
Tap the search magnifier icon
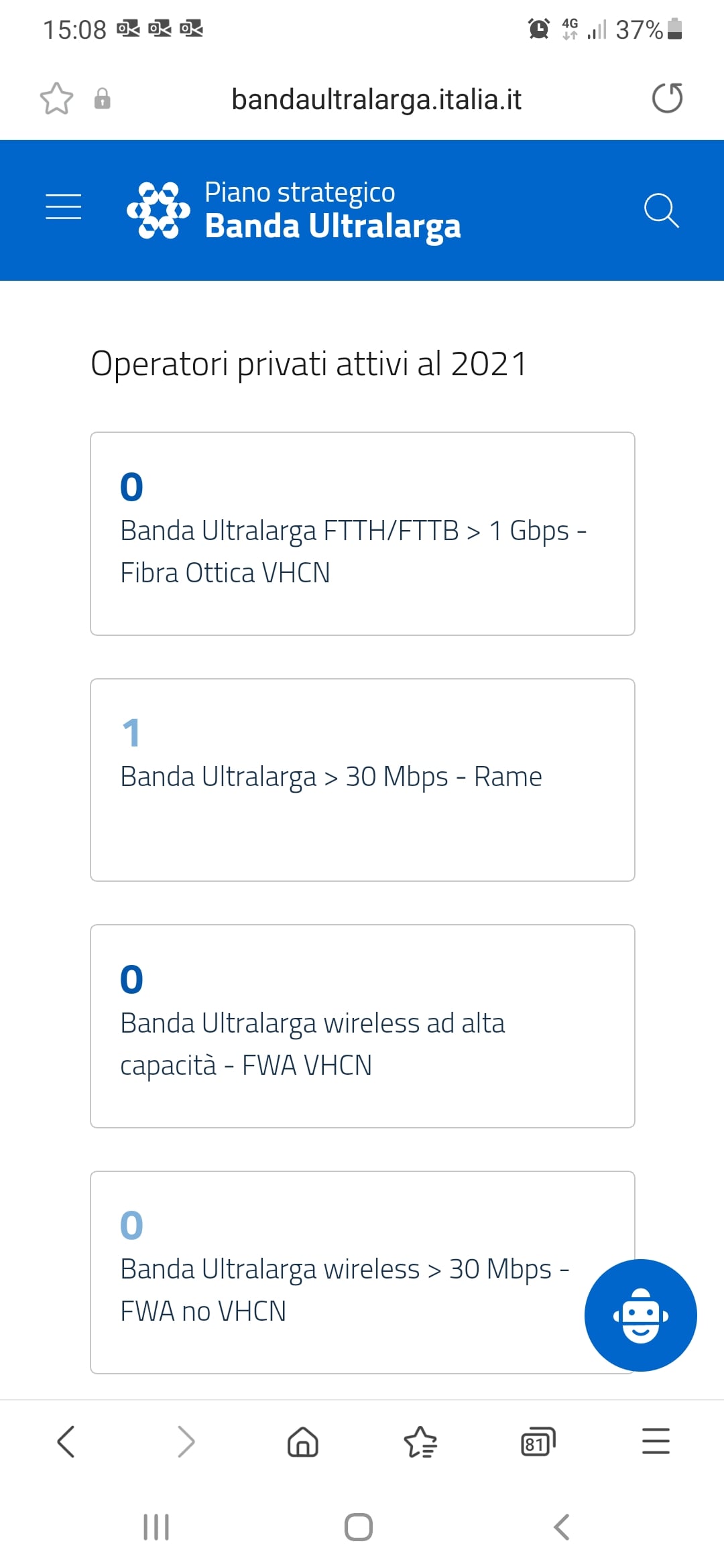[661, 210]
